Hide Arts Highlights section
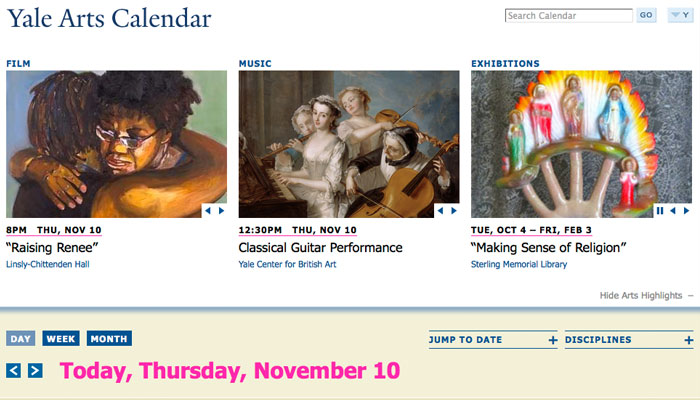Viewport: 700px width, 400px height. tap(646, 296)
